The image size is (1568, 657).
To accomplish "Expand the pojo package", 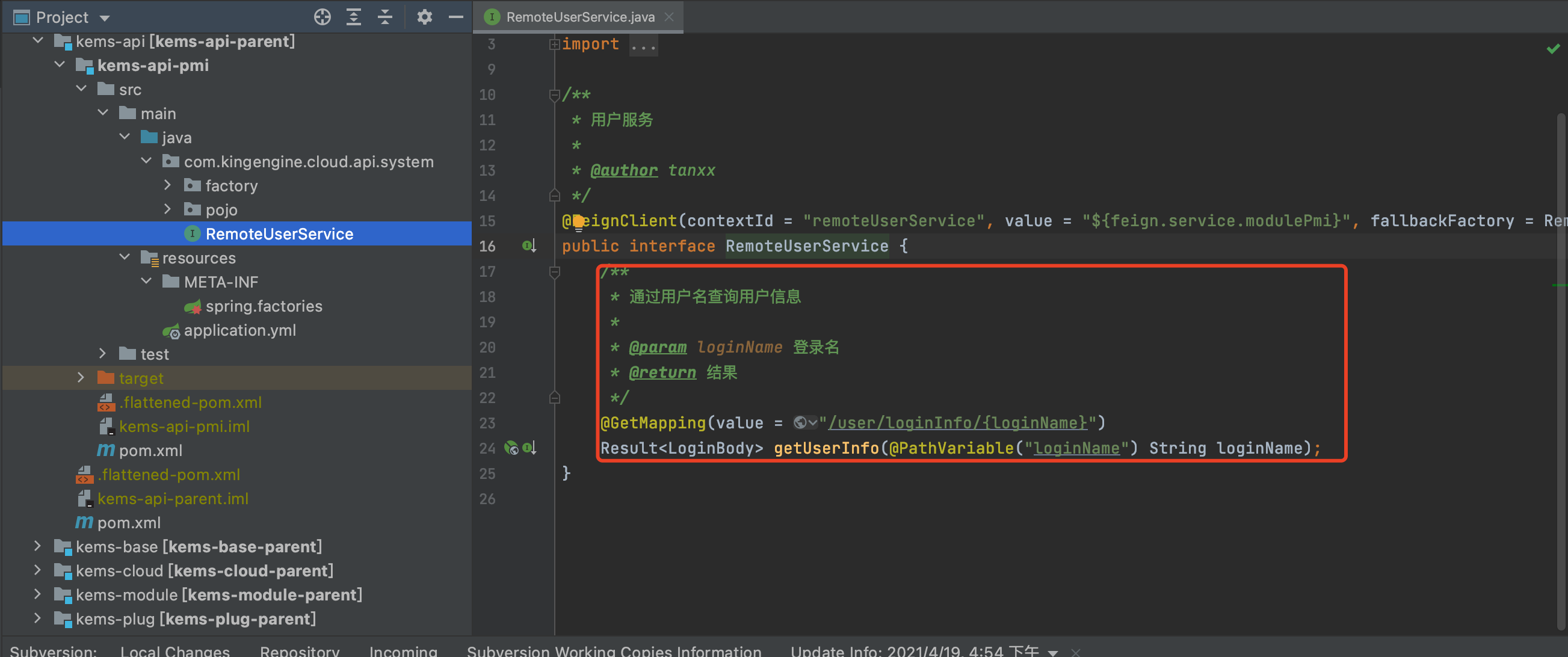I will point(167,209).
